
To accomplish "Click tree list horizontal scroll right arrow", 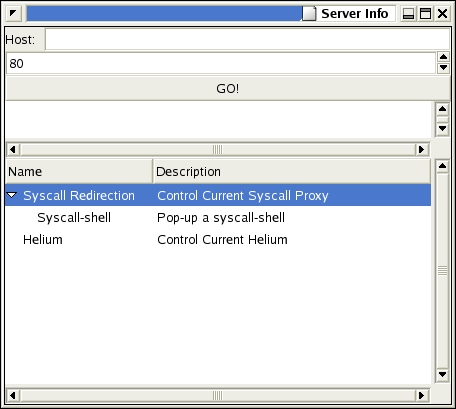I will point(422,396).
